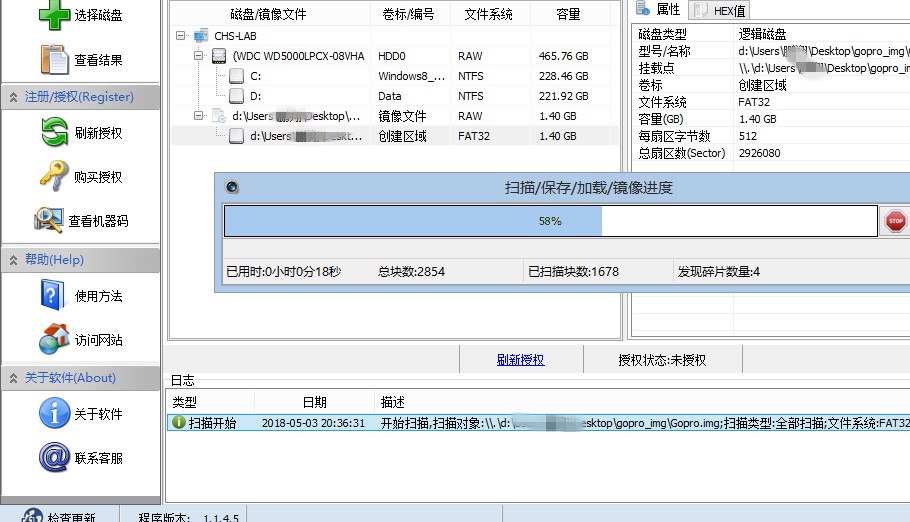
Task: Switch to the 属性 tab
Action: tap(658, 9)
